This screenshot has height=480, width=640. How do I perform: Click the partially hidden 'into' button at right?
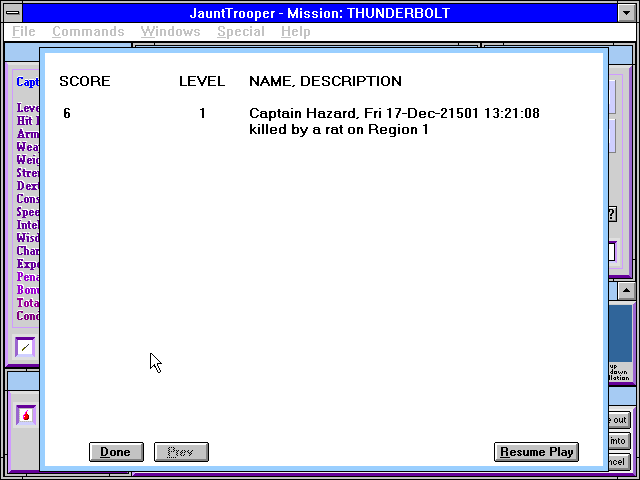pyautogui.click(x=619, y=441)
